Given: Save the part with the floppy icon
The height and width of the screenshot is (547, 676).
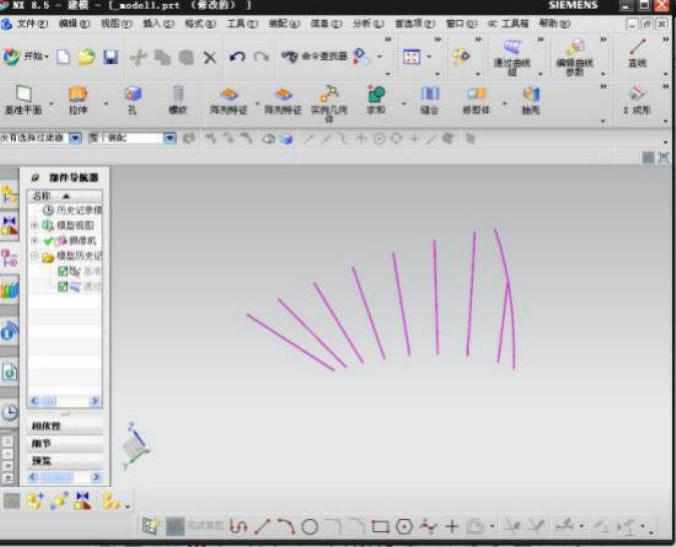Looking at the screenshot, I should pos(110,56).
